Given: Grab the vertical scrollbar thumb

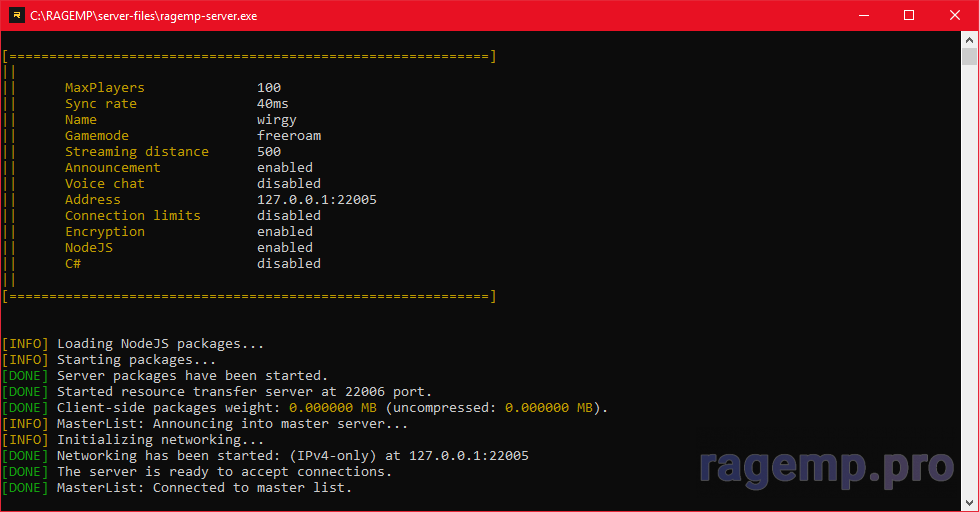Looking at the screenshot, I should (x=969, y=58).
